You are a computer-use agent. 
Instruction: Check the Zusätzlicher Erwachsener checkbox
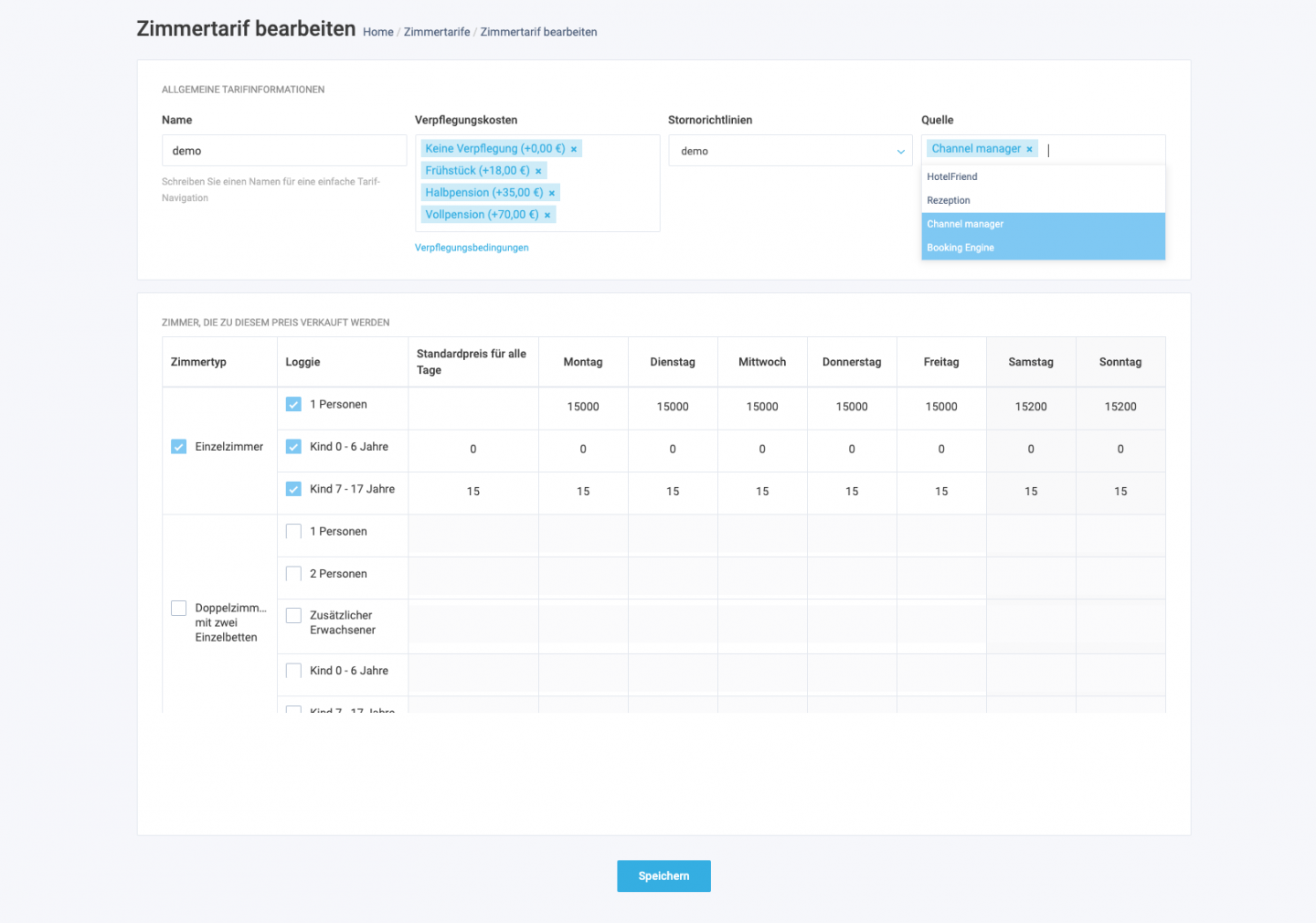click(x=293, y=616)
